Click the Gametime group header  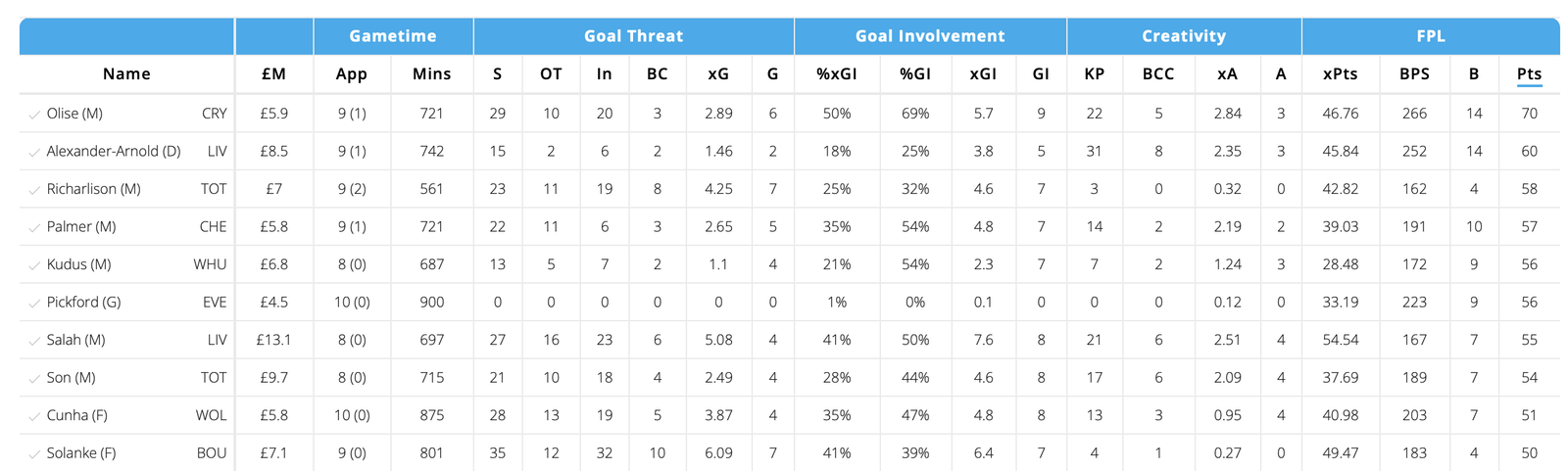[393, 36]
